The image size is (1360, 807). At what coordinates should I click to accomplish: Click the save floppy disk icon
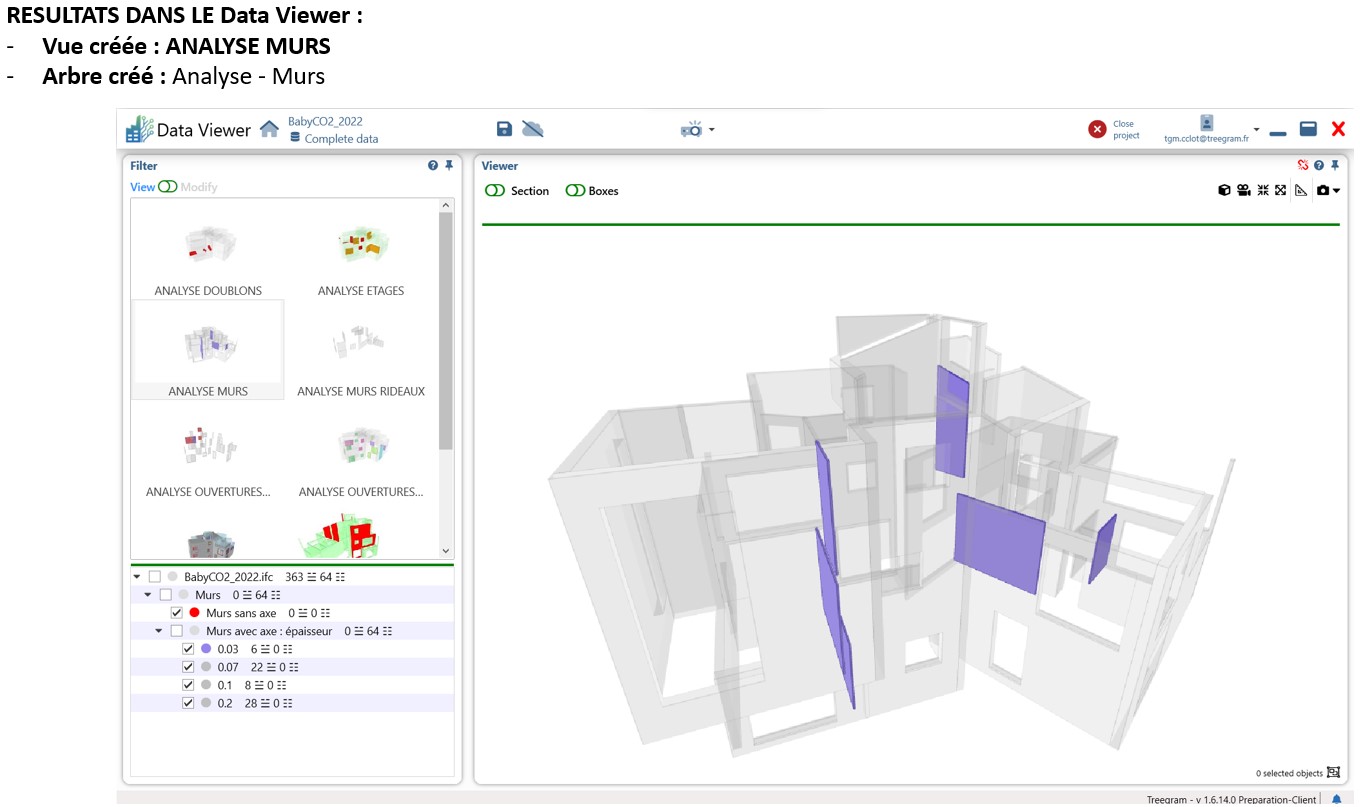point(504,129)
